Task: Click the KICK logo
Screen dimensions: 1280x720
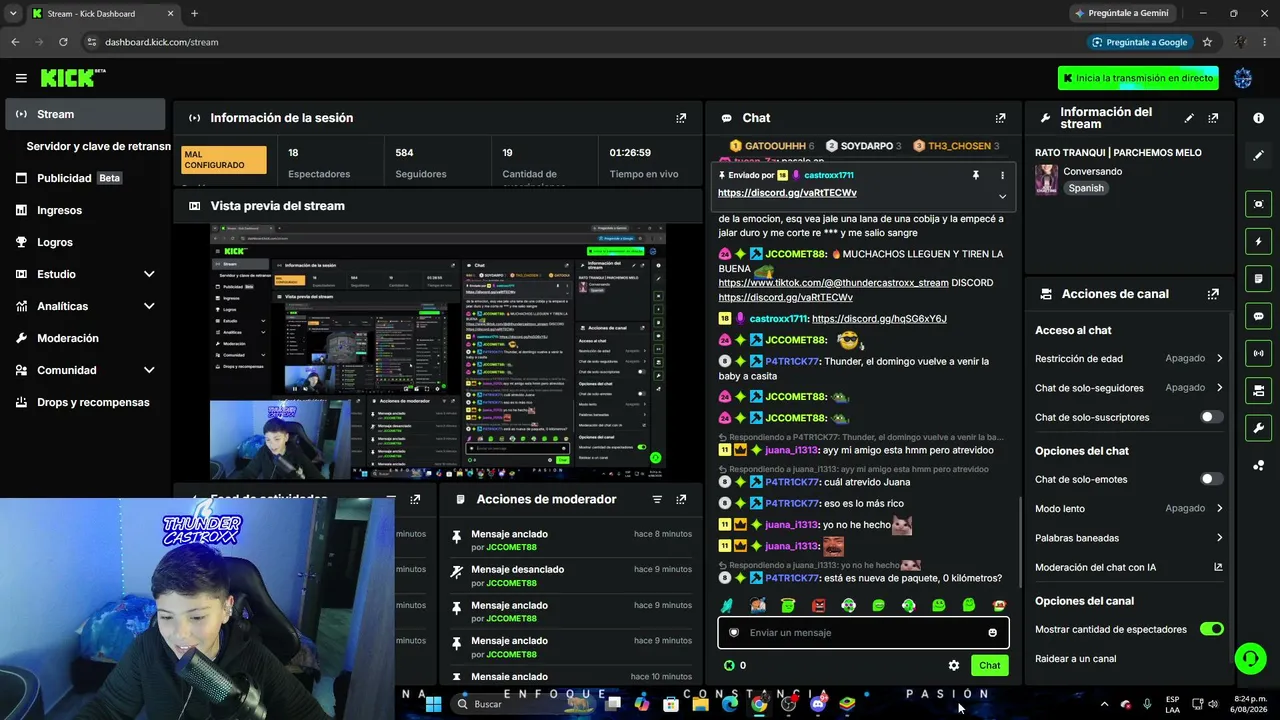Action: 73,78
